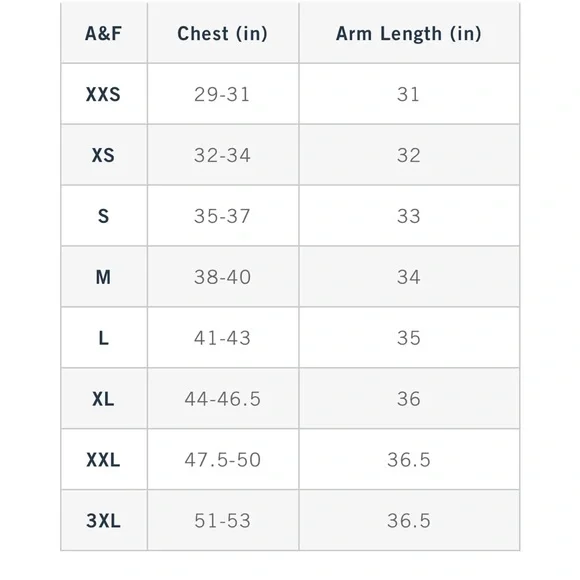The height and width of the screenshot is (580, 580).
Task: Click the M size row label
Action: pos(103,277)
